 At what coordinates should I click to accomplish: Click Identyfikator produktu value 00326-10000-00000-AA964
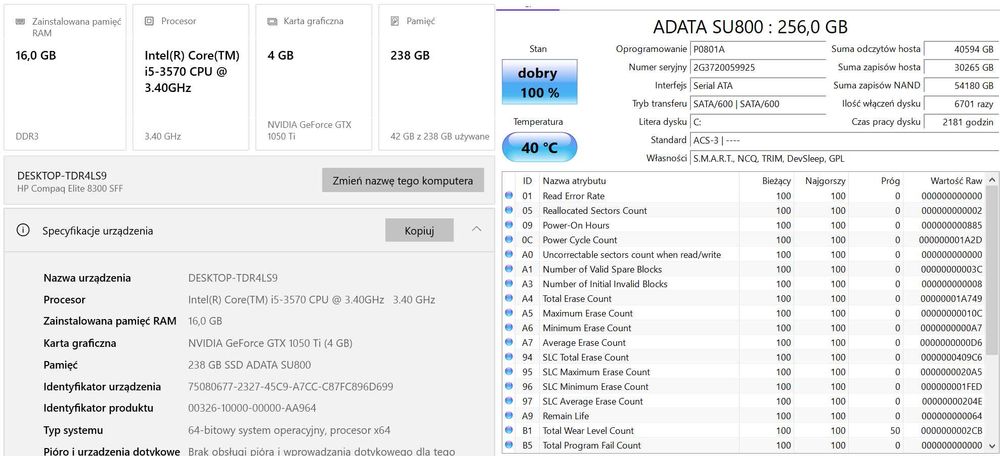pos(252,408)
